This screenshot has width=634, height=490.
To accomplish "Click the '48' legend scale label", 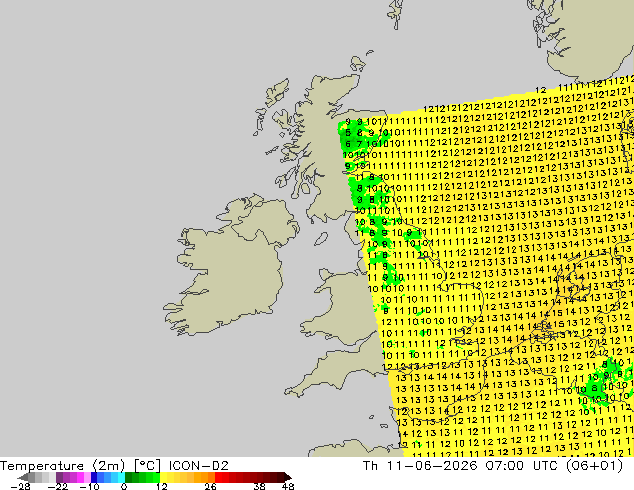I will coord(288,486).
